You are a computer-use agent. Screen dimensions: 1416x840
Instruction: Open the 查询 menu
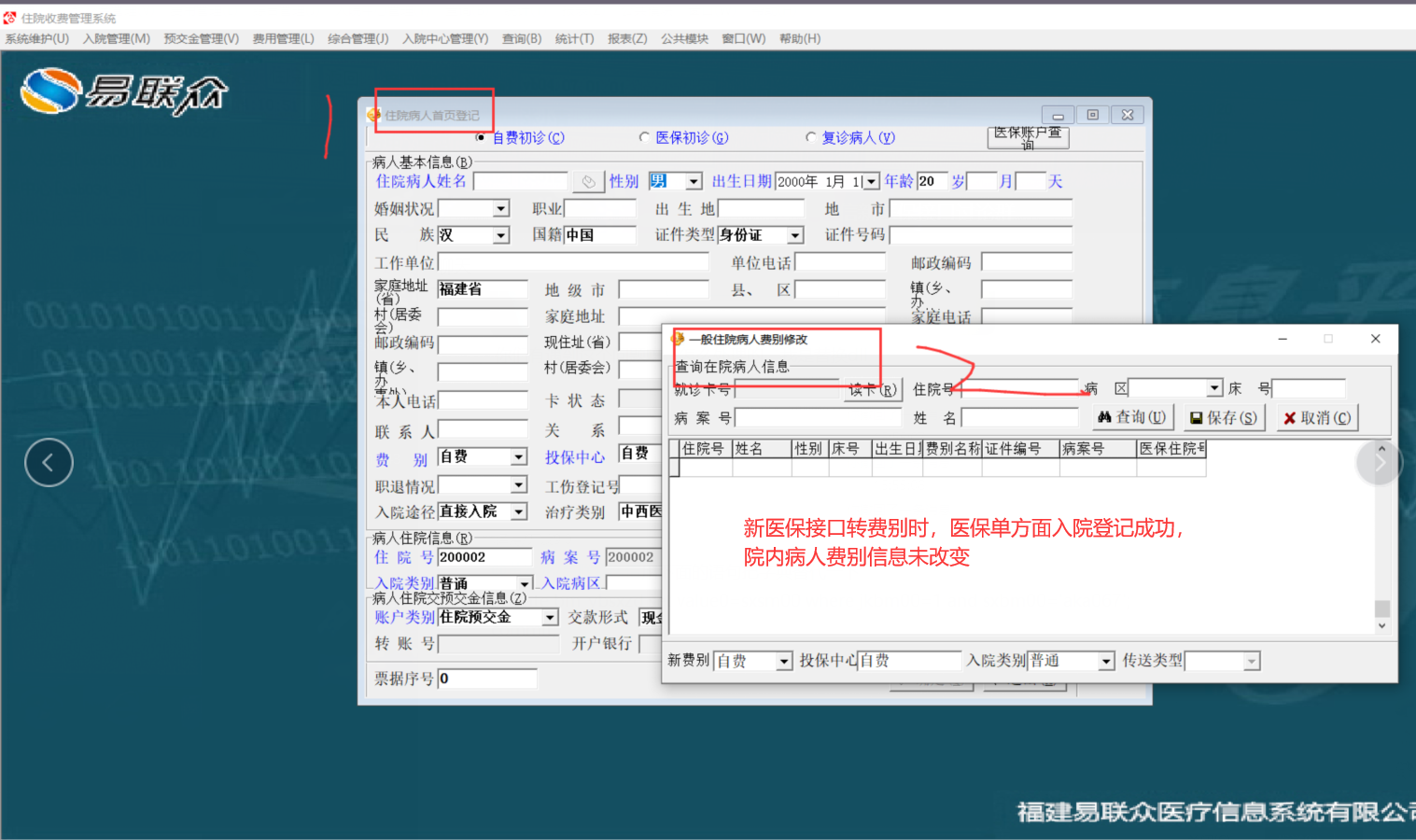(x=522, y=38)
